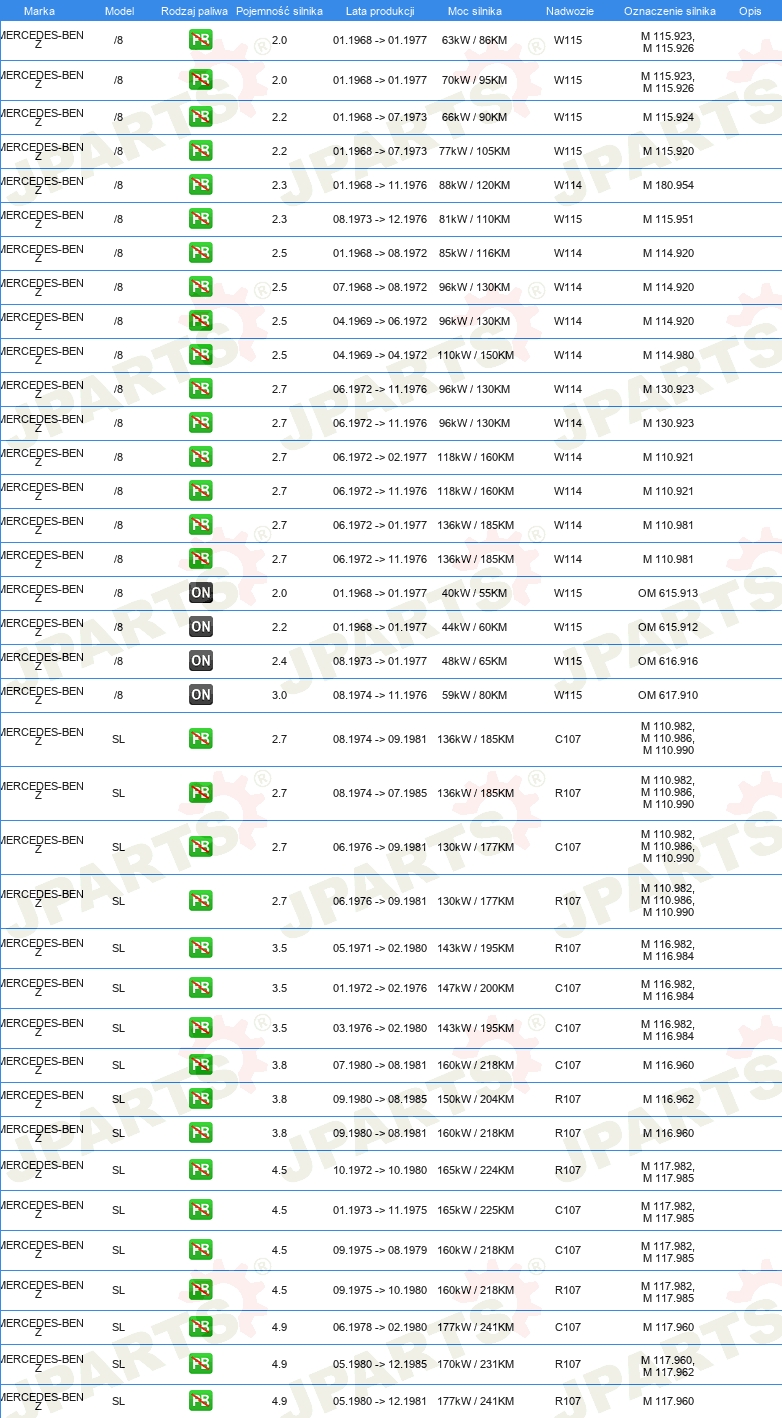Click the 150kW / 204KM power cell
This screenshot has width=782, height=1418.
(475, 1100)
